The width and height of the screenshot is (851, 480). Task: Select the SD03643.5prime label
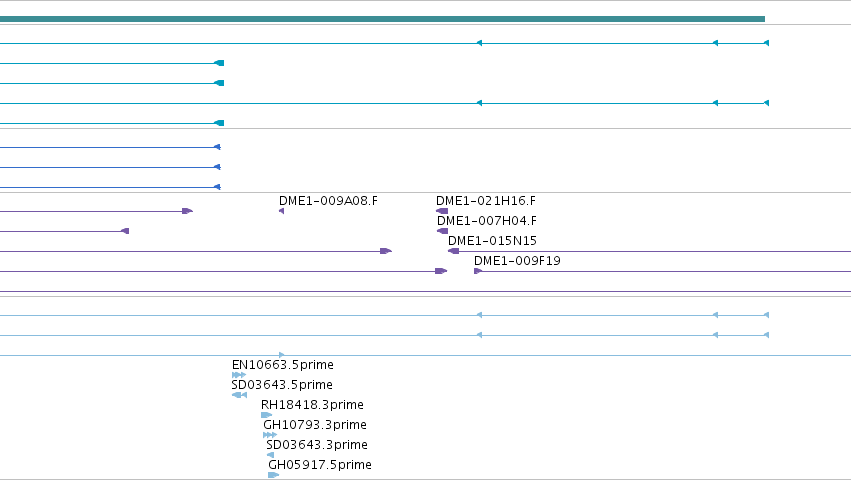[x=282, y=385]
